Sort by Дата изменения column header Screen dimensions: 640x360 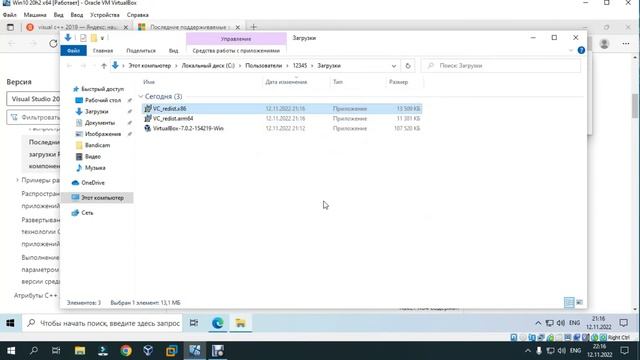(x=286, y=82)
